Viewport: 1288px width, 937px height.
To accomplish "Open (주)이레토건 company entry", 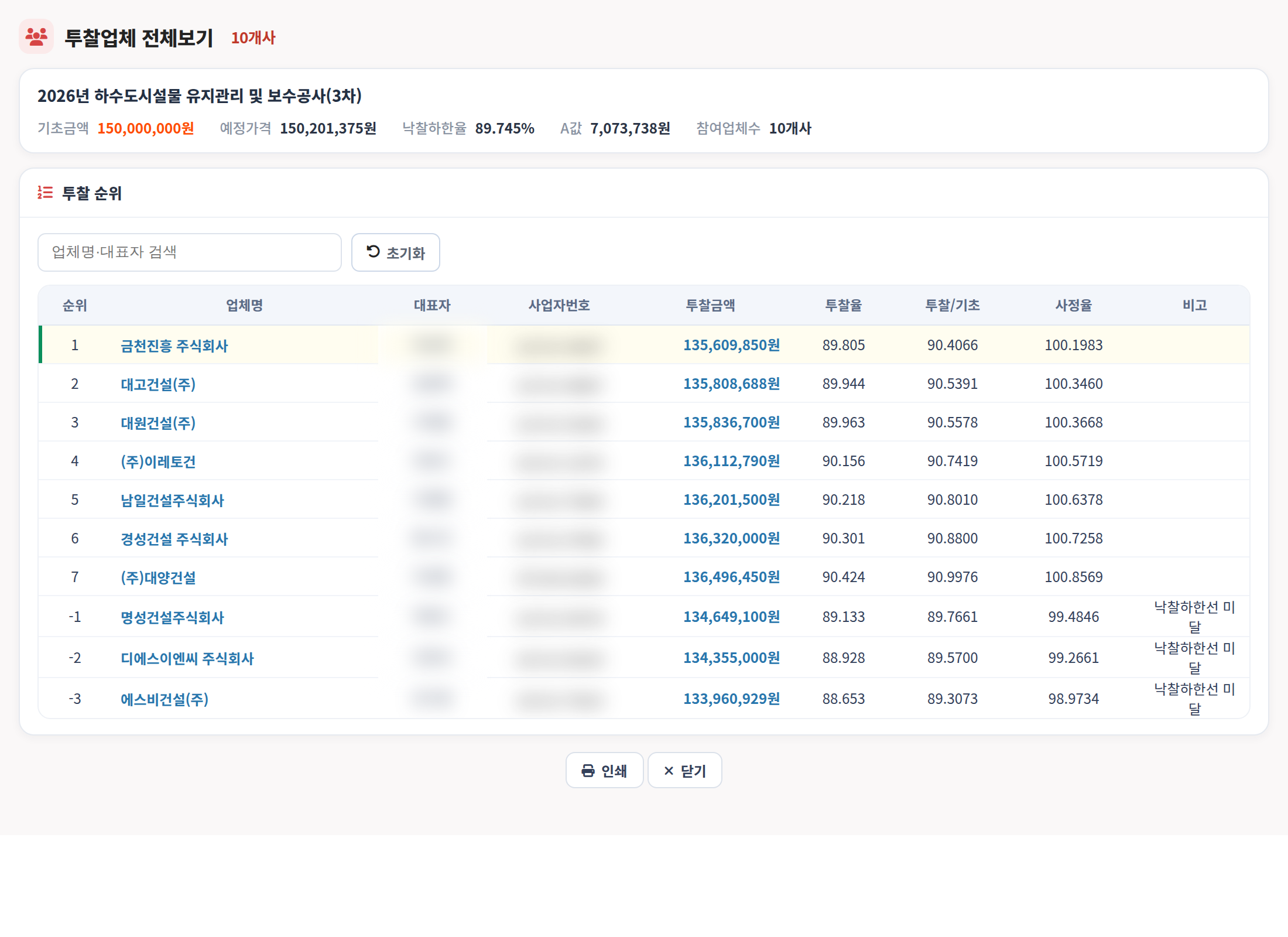I will coord(158,461).
